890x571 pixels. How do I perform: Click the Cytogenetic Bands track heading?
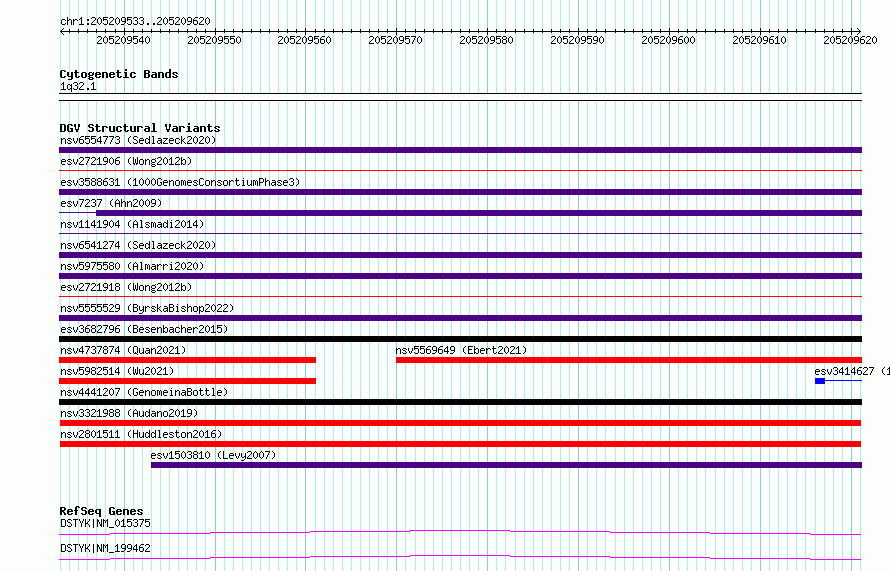point(119,74)
